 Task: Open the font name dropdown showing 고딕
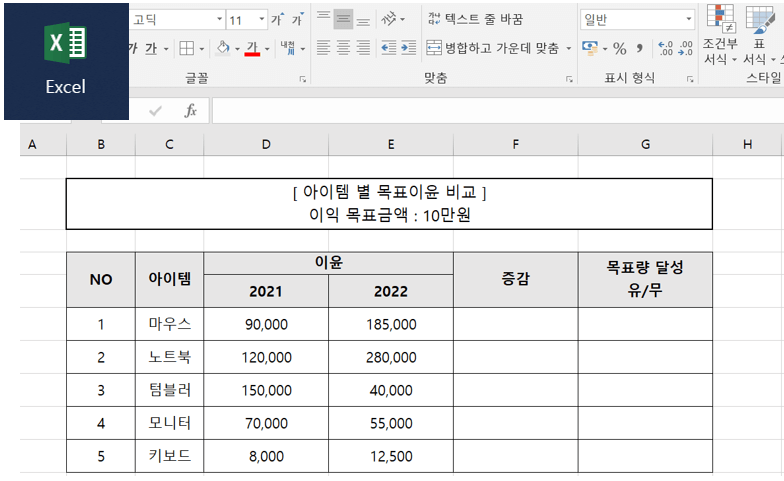(219, 20)
